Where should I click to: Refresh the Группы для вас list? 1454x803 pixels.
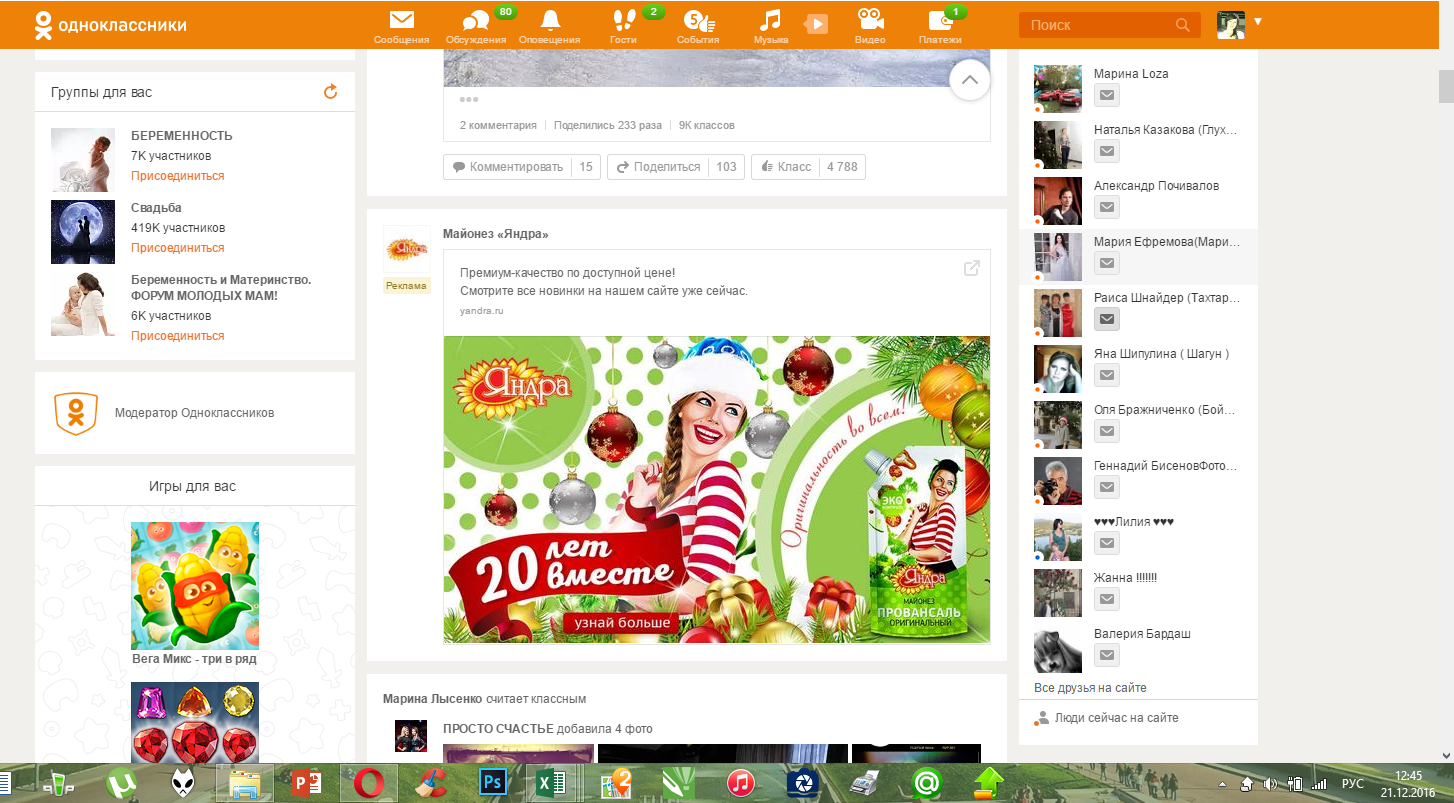[331, 92]
